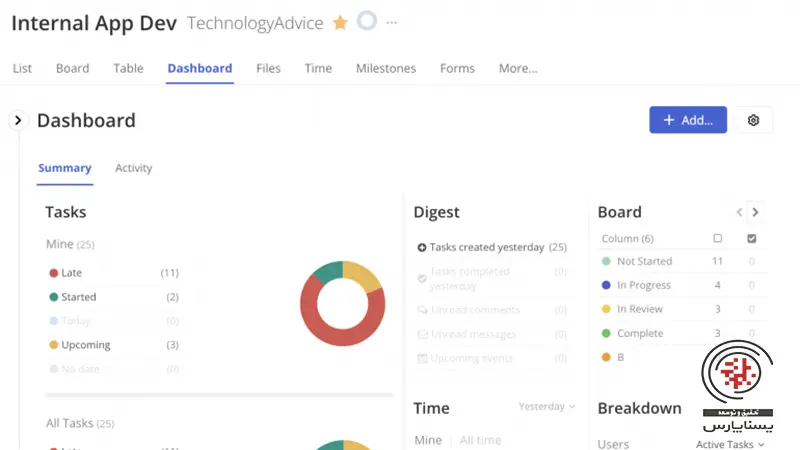
Task: Go to next Board panel page arrow
Action: 756,212
